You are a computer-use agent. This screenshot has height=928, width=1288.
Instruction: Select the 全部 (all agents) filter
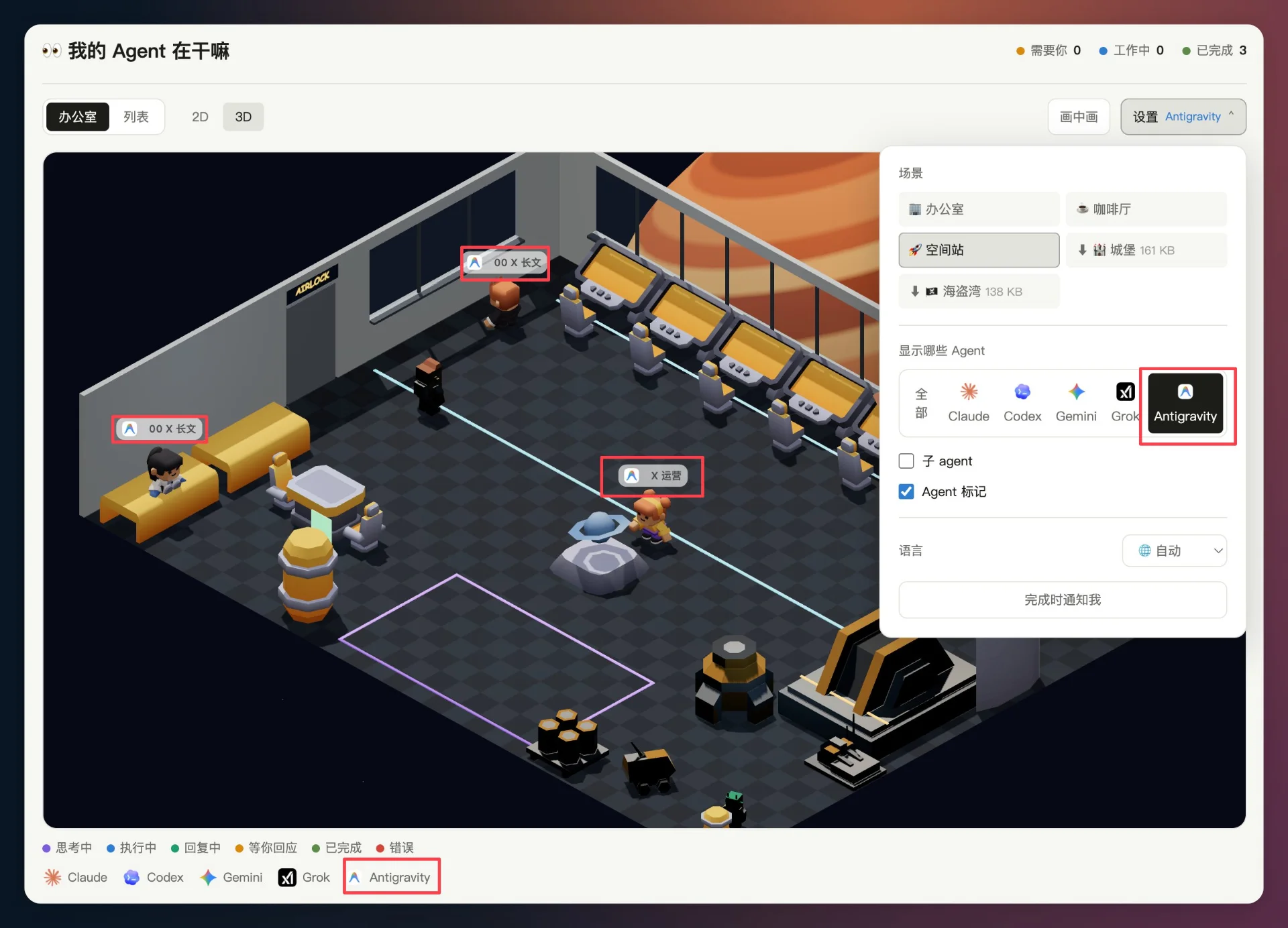(x=922, y=402)
